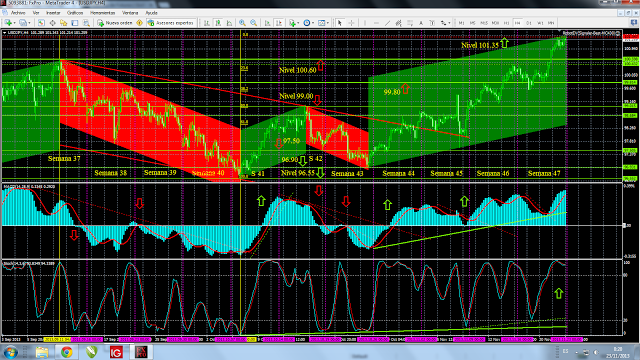Click the Nueva orden button
Viewport: 640px width, 360px height.
pyautogui.click(x=115, y=23)
